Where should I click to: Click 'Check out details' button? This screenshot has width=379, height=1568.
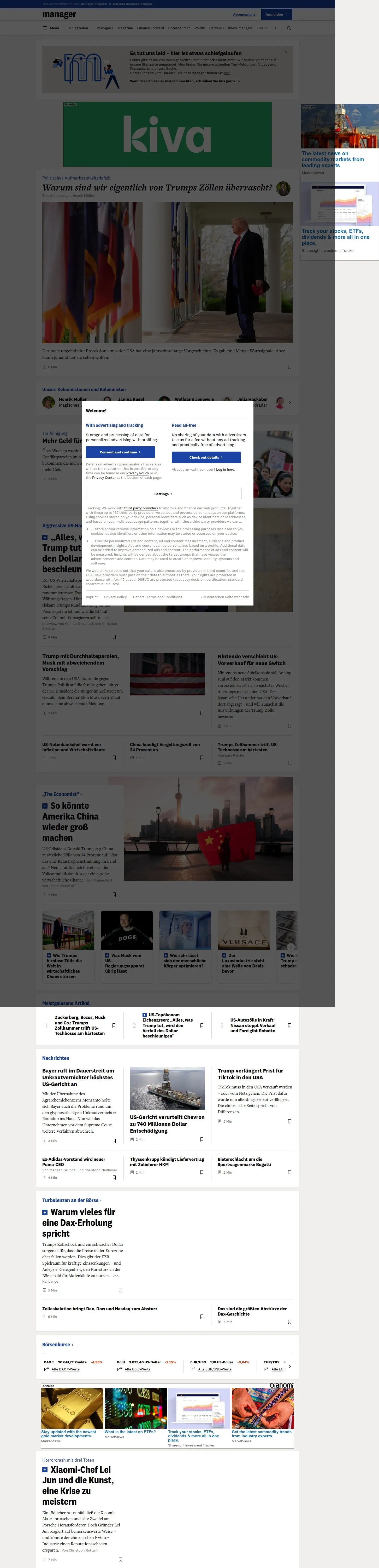[206, 457]
